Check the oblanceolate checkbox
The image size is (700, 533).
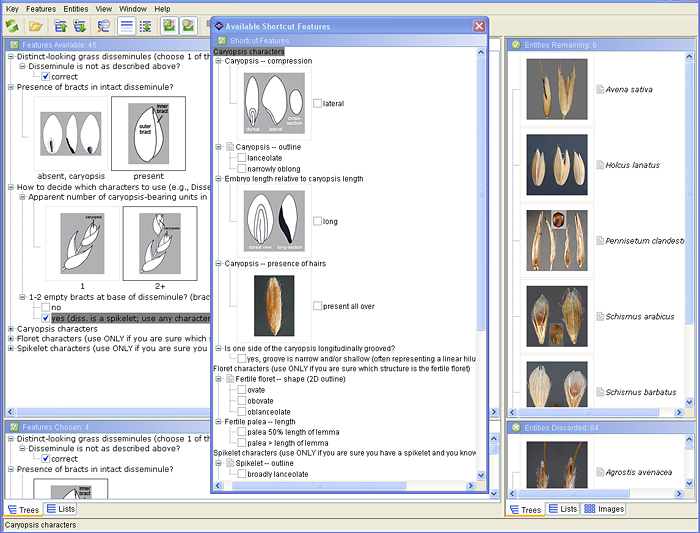pyautogui.click(x=242, y=412)
